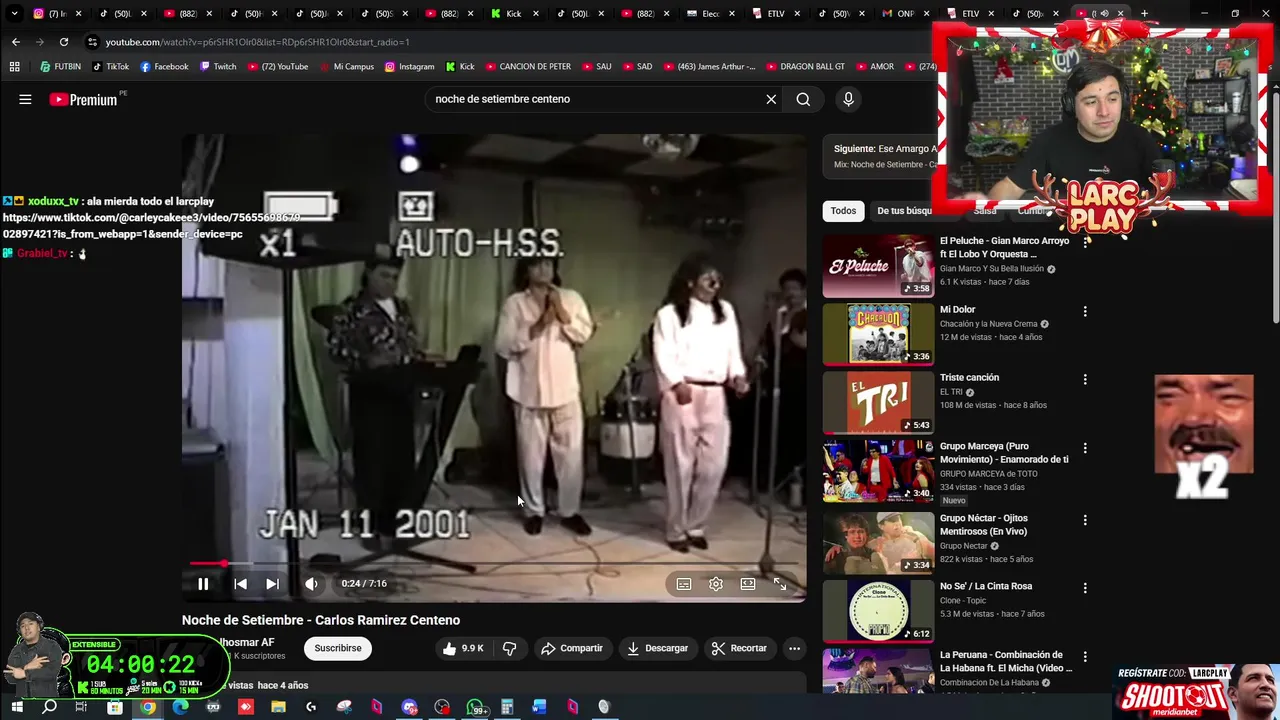Open Windows Start menu
The width and height of the screenshot is (1280, 720).
(x=17, y=707)
